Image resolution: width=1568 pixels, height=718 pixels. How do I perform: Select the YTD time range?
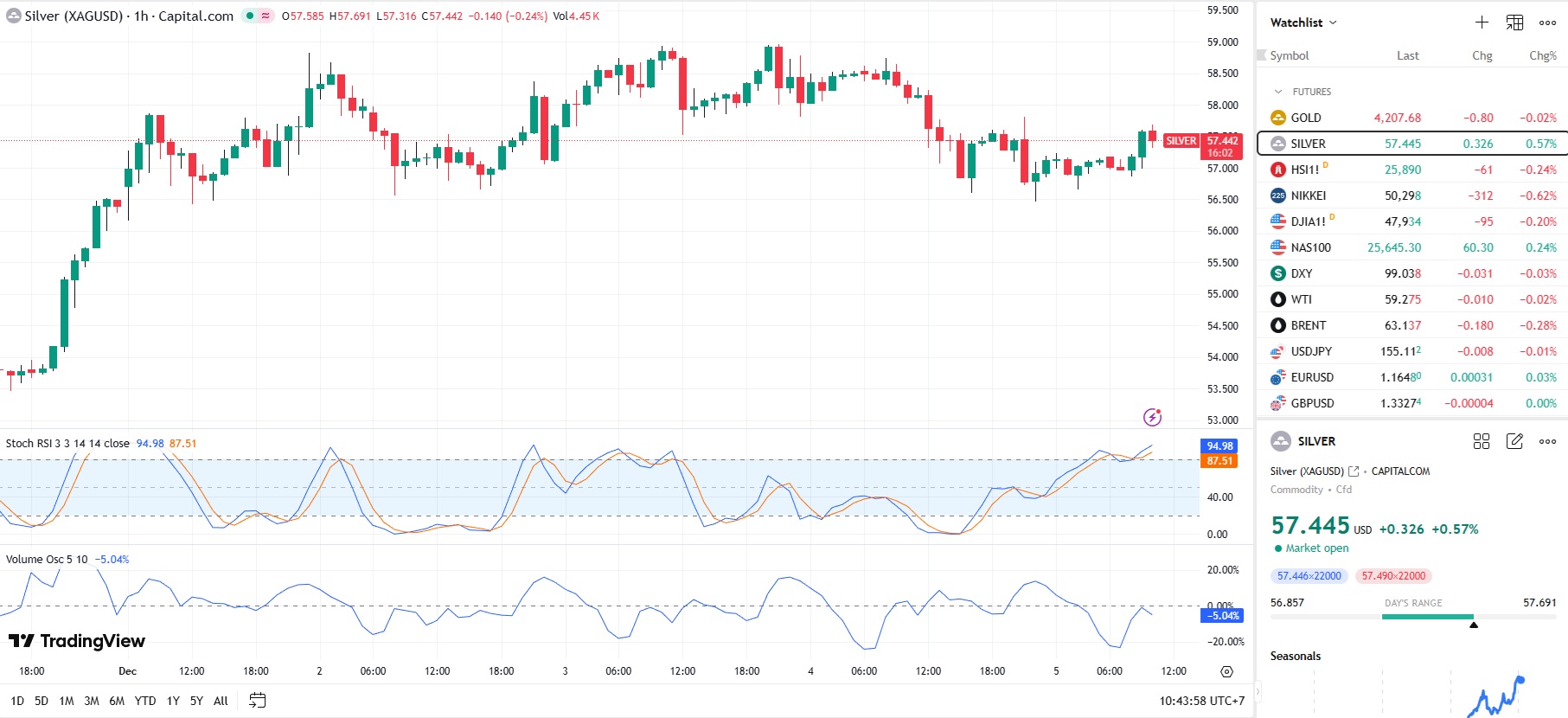145,701
